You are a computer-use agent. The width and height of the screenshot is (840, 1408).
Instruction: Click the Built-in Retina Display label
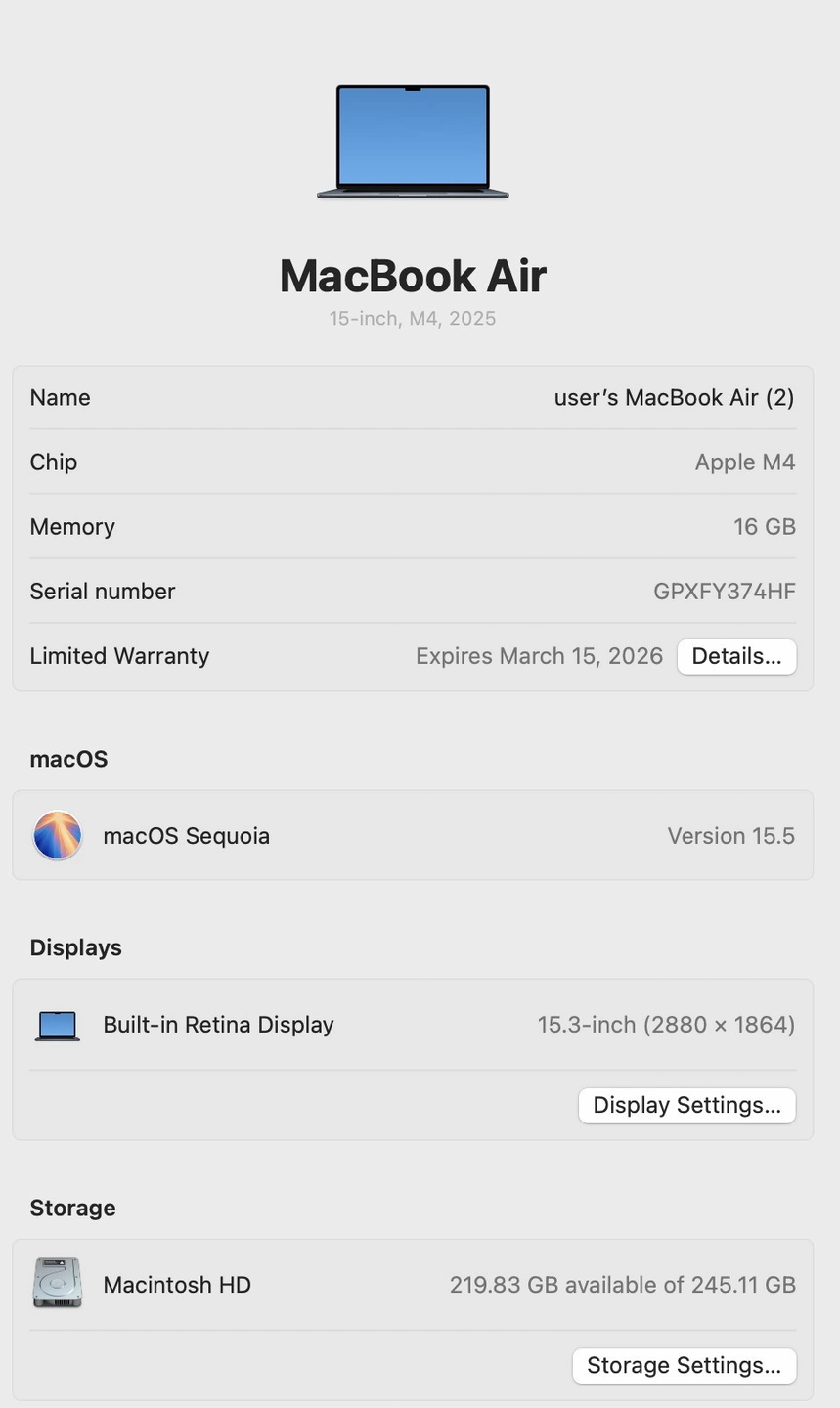pyautogui.click(x=218, y=1025)
